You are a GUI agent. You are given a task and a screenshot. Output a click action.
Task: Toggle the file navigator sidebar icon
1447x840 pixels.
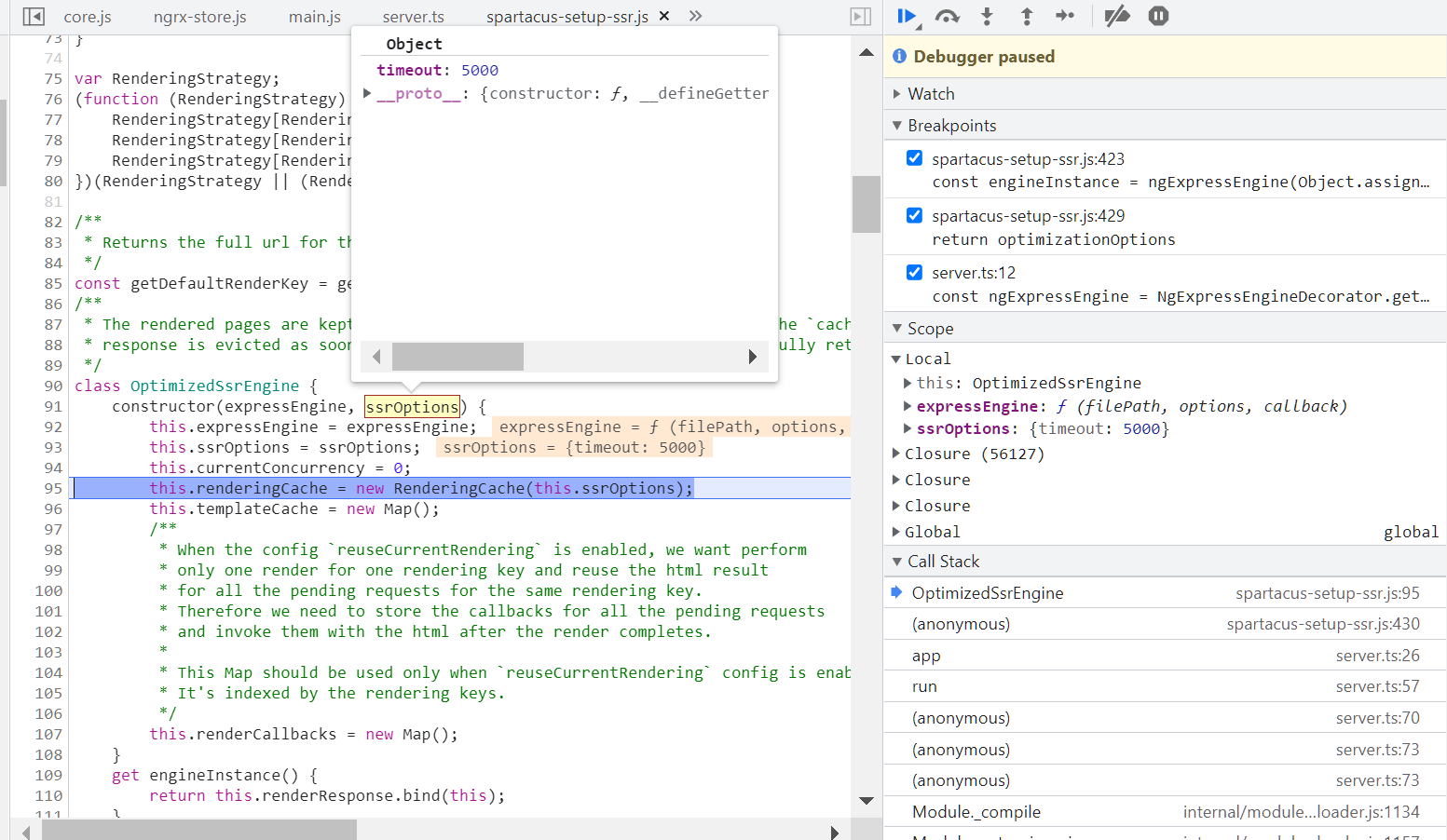34,17
